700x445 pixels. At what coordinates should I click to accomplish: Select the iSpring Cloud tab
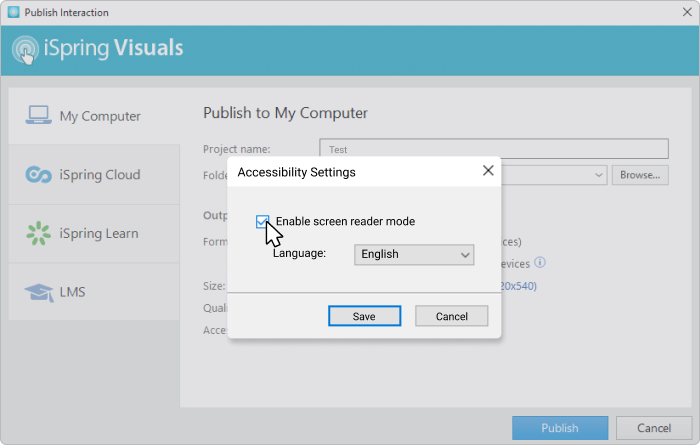coord(94,175)
